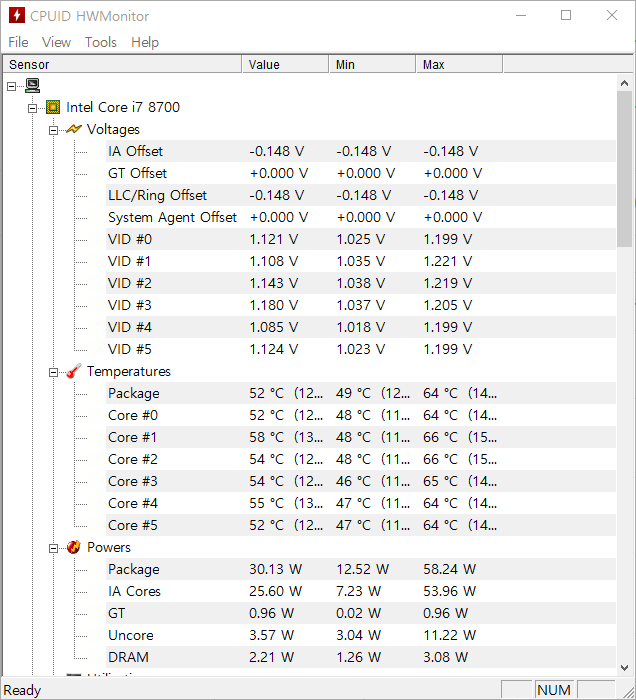Click the vertical scrollbar thumb
The height and width of the screenshot is (700, 636).
coord(624,169)
